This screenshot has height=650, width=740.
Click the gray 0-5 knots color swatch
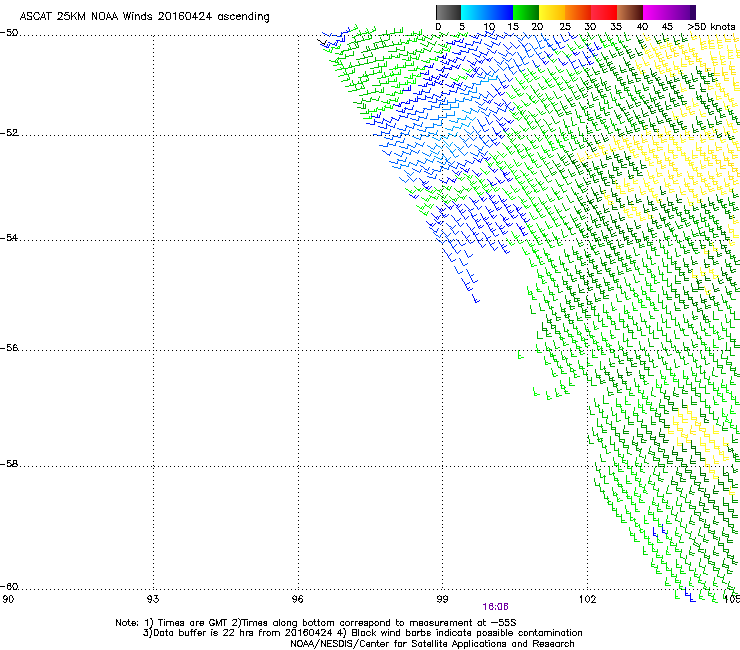[x=448, y=12]
